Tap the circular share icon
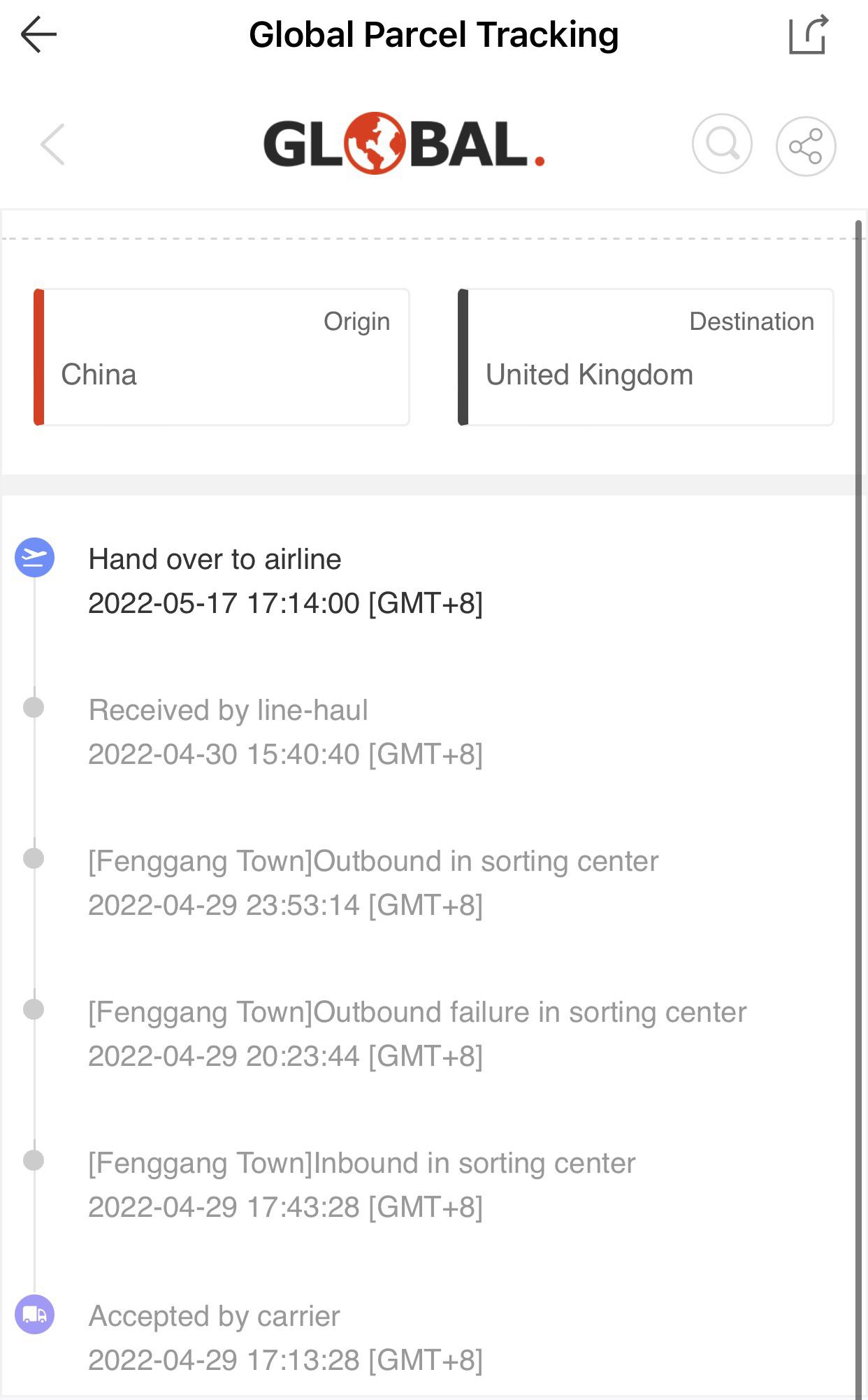Image resolution: width=868 pixels, height=1400 pixels. click(806, 146)
